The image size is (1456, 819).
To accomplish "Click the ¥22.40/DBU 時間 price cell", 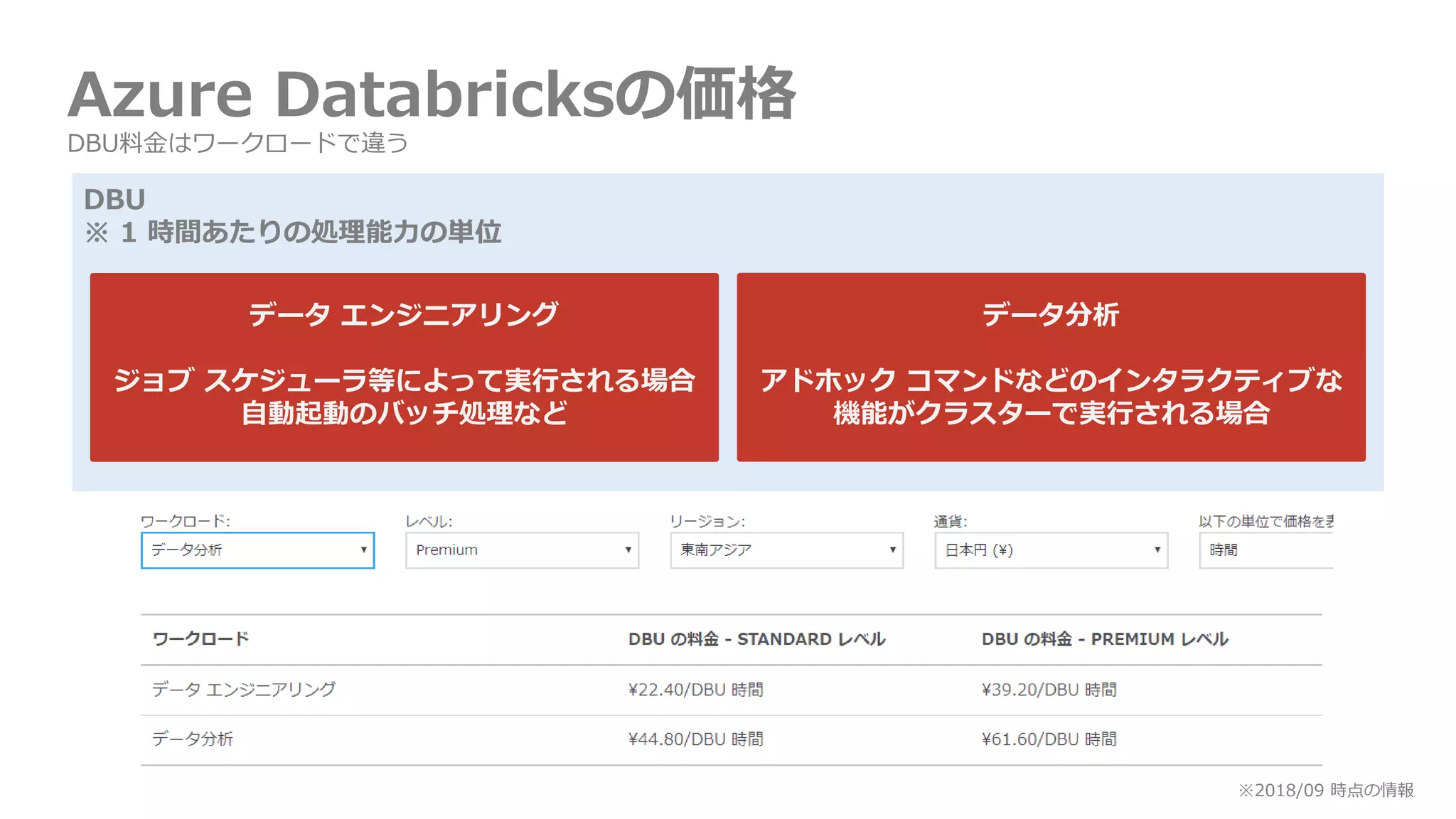I will point(695,690).
